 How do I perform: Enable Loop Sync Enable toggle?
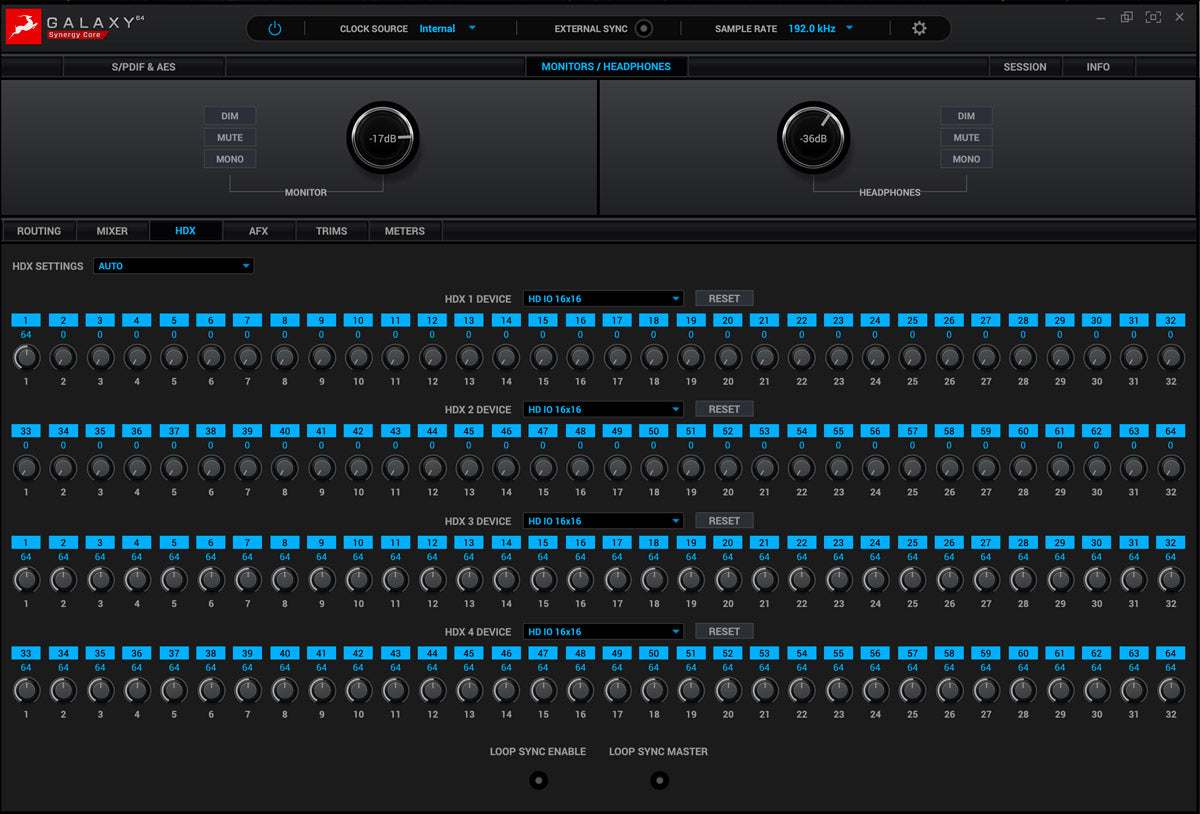pyautogui.click(x=538, y=781)
